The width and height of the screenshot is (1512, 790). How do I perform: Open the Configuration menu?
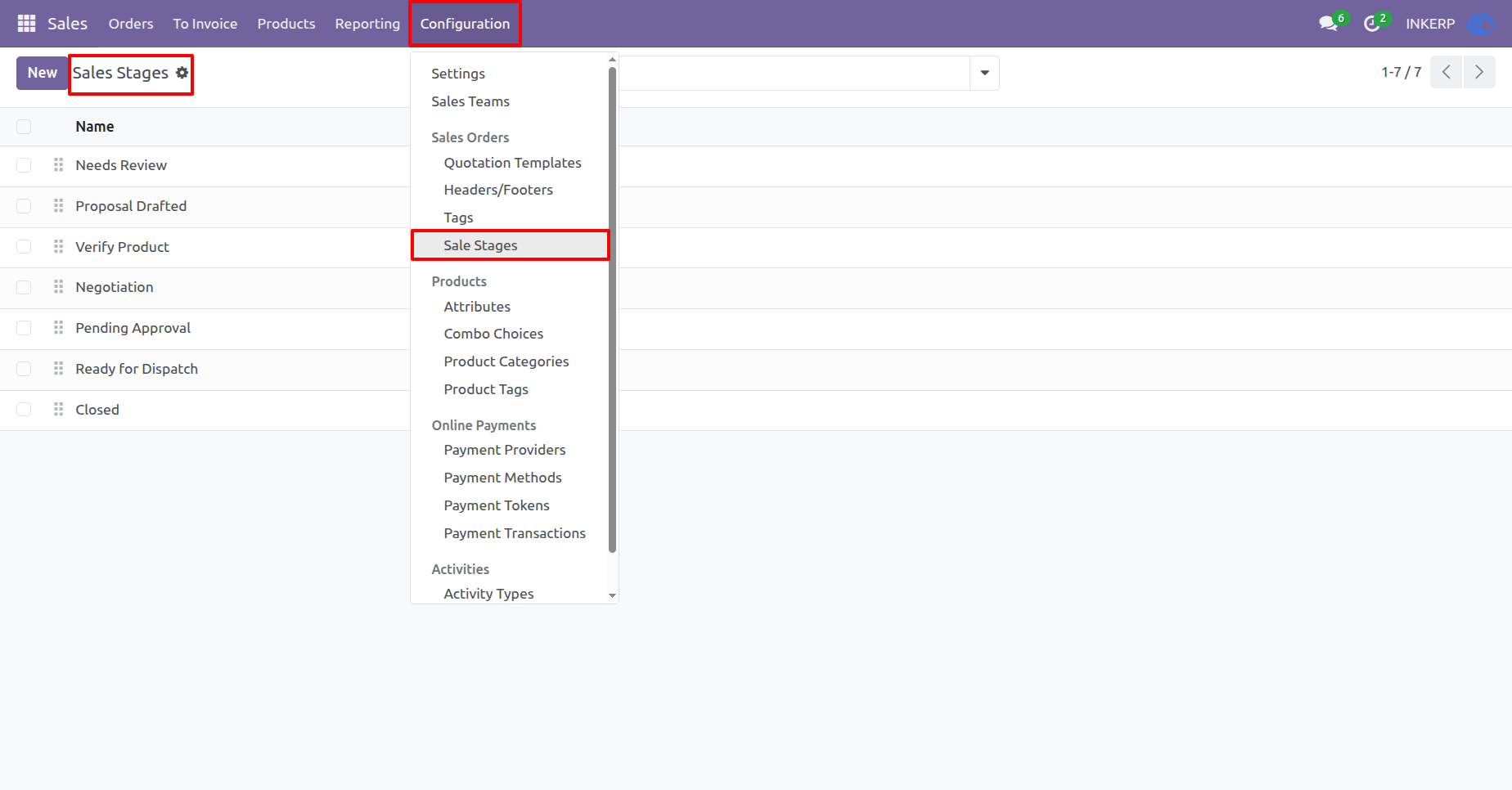[x=465, y=24]
